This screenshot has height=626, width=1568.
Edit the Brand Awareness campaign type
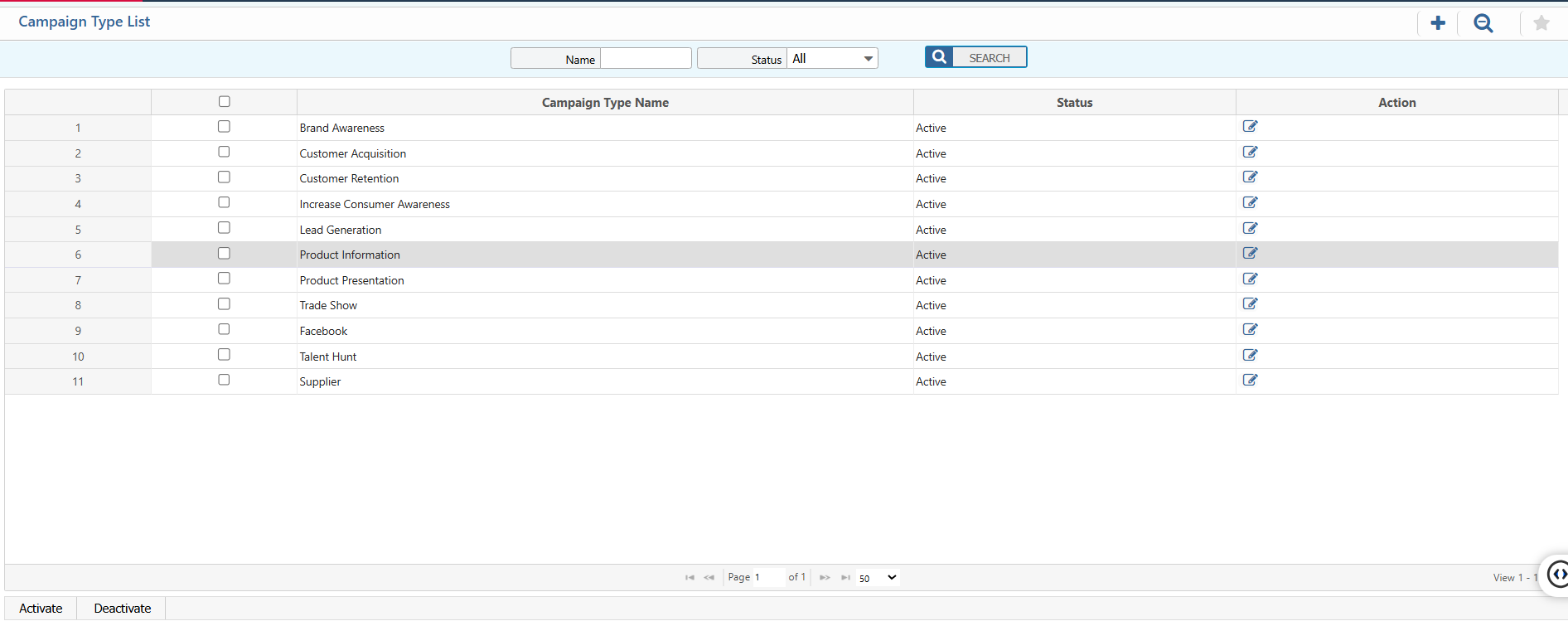[1250, 127]
